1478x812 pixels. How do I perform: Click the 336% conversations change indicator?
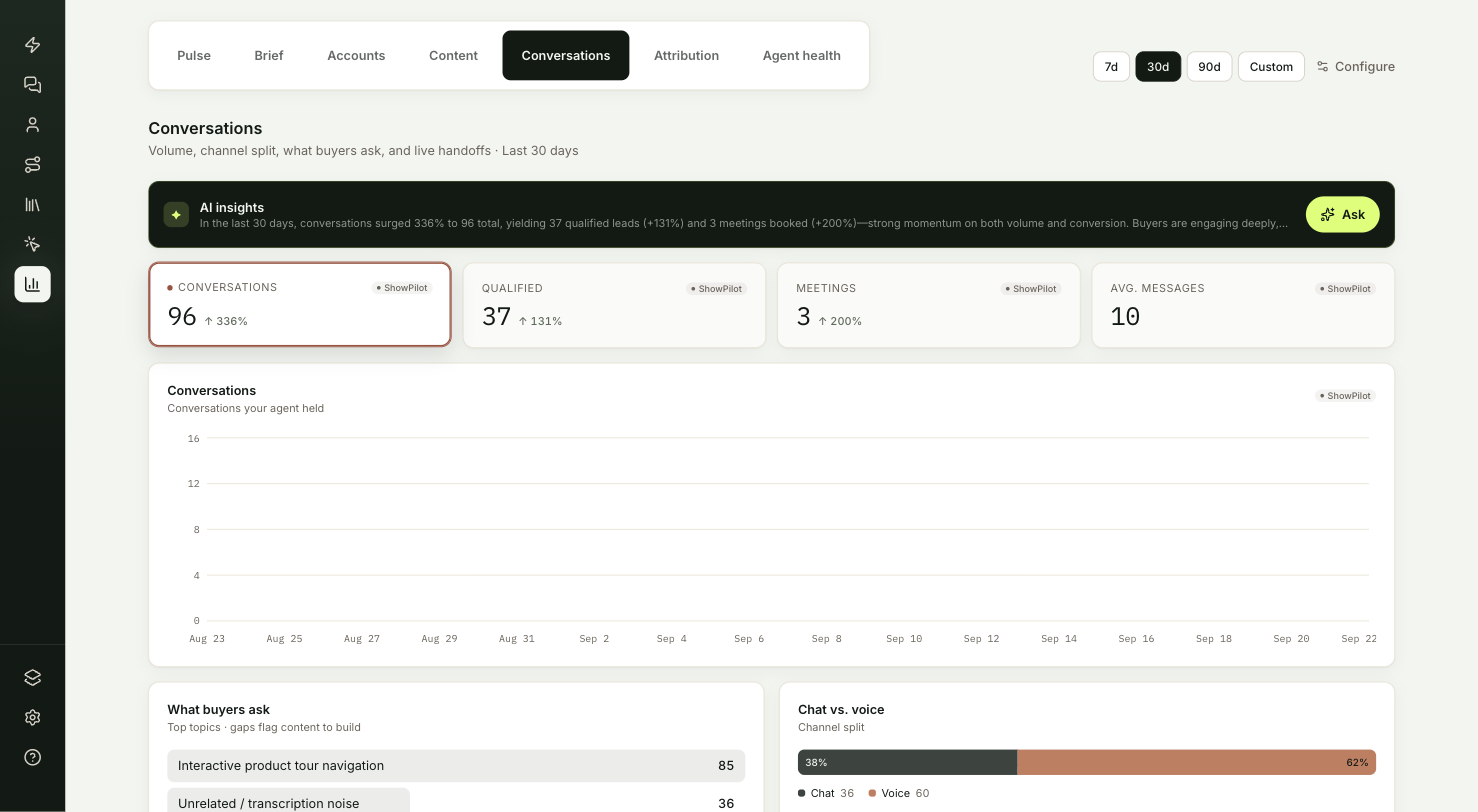[x=226, y=321]
